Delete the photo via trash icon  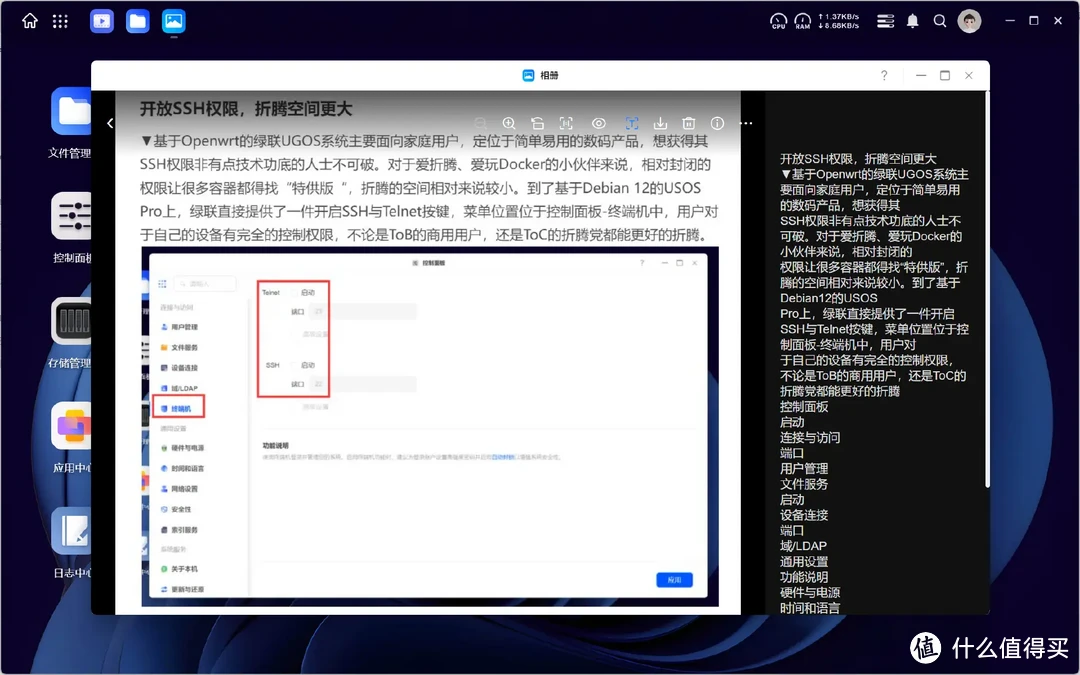click(688, 122)
